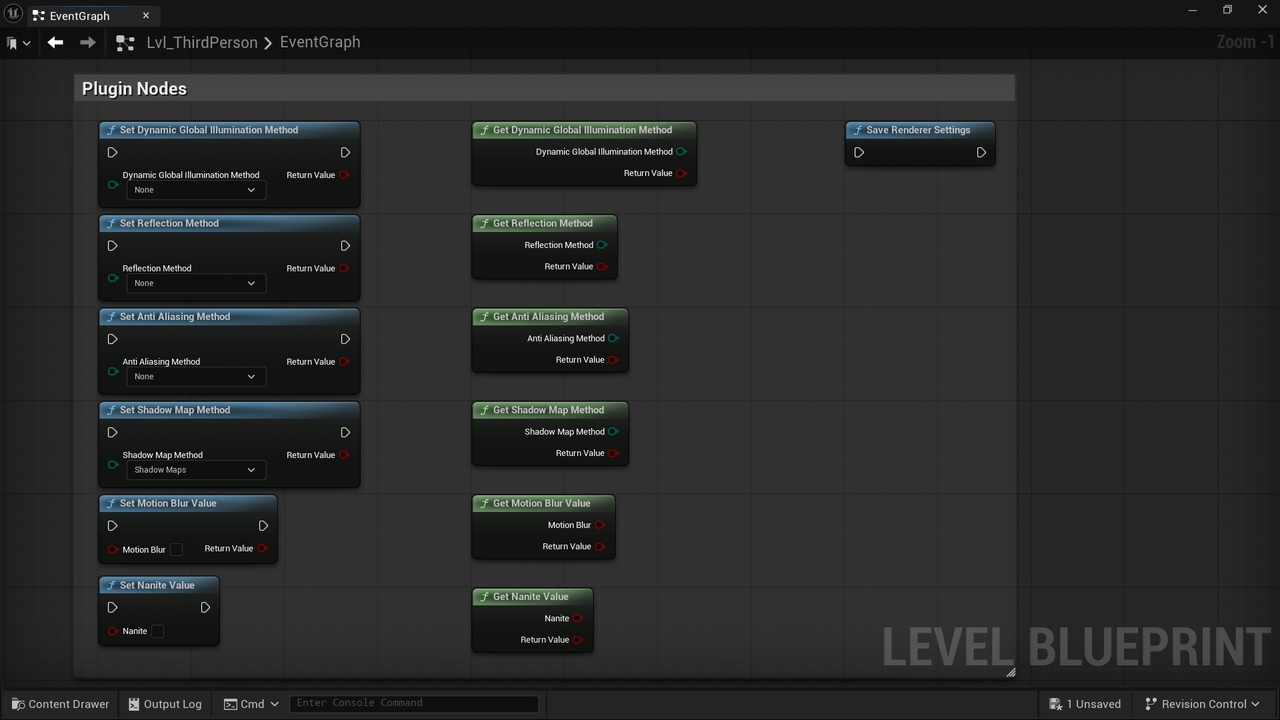Click exec output pin on Set Nanite Value node
The width and height of the screenshot is (1280, 720).
pos(205,608)
